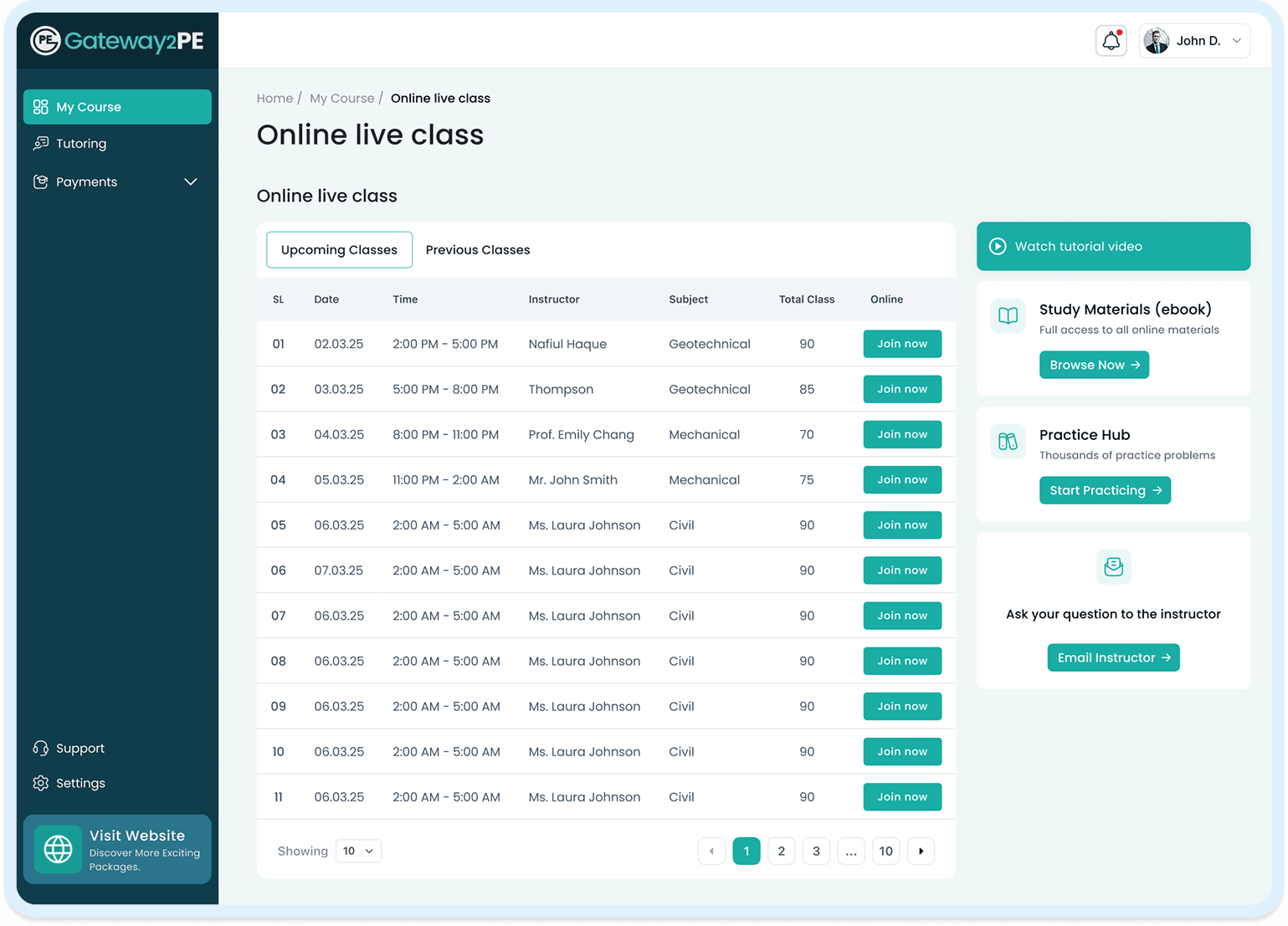Click the Start Practicing button
Viewport: 1288px width, 926px height.
click(1105, 490)
